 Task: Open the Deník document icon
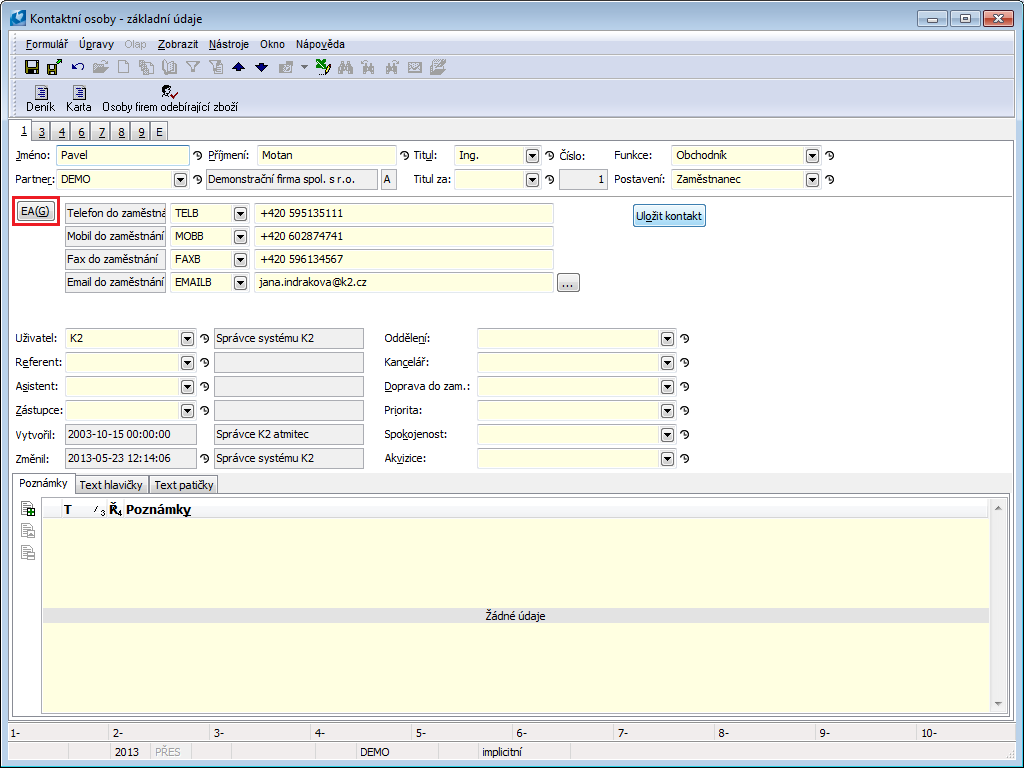click(x=41, y=93)
